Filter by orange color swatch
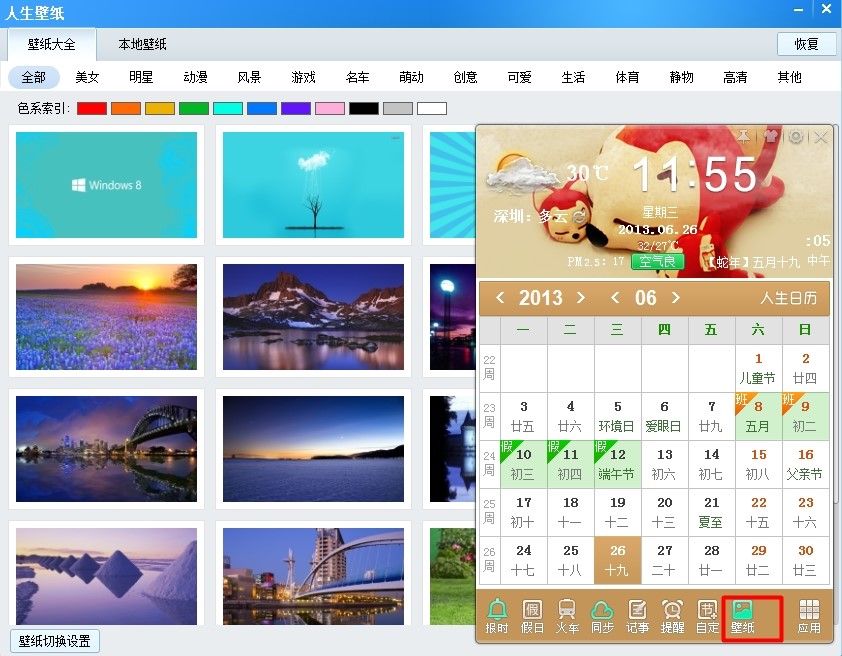 (x=126, y=108)
